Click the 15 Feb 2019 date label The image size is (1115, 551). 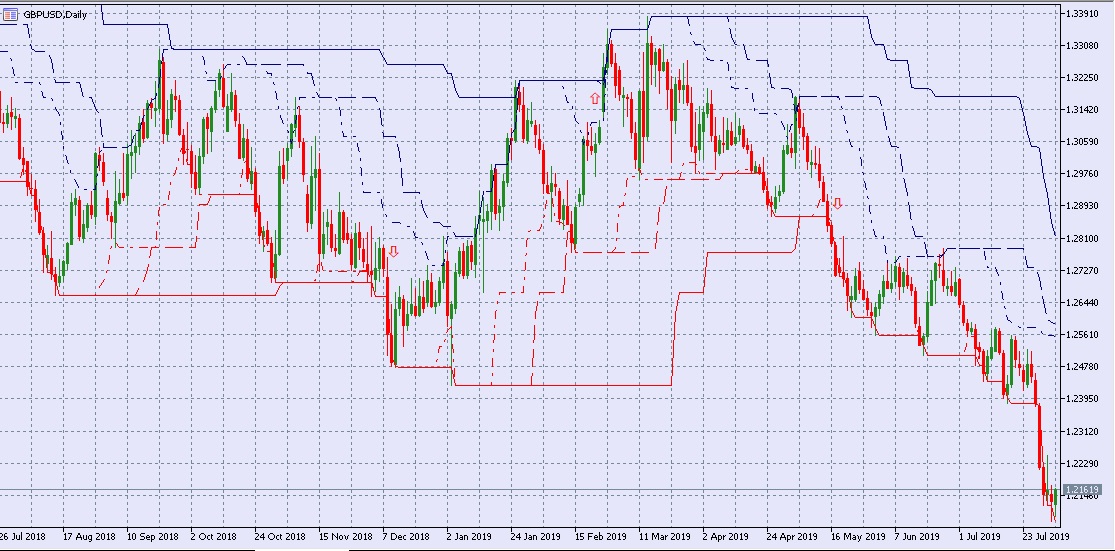[x=600, y=536]
